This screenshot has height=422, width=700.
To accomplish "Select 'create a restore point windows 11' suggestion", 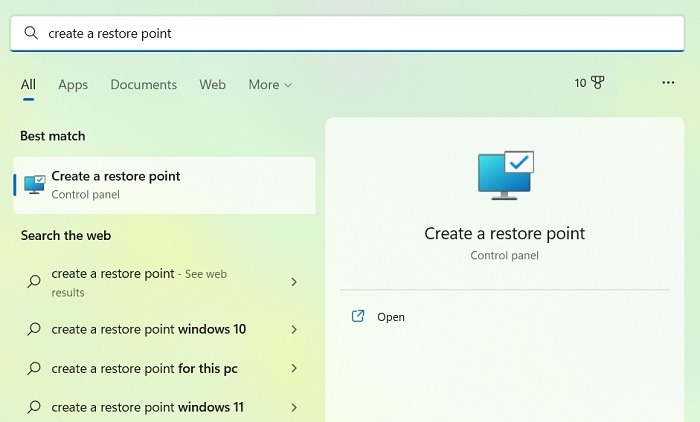I will point(163,407).
